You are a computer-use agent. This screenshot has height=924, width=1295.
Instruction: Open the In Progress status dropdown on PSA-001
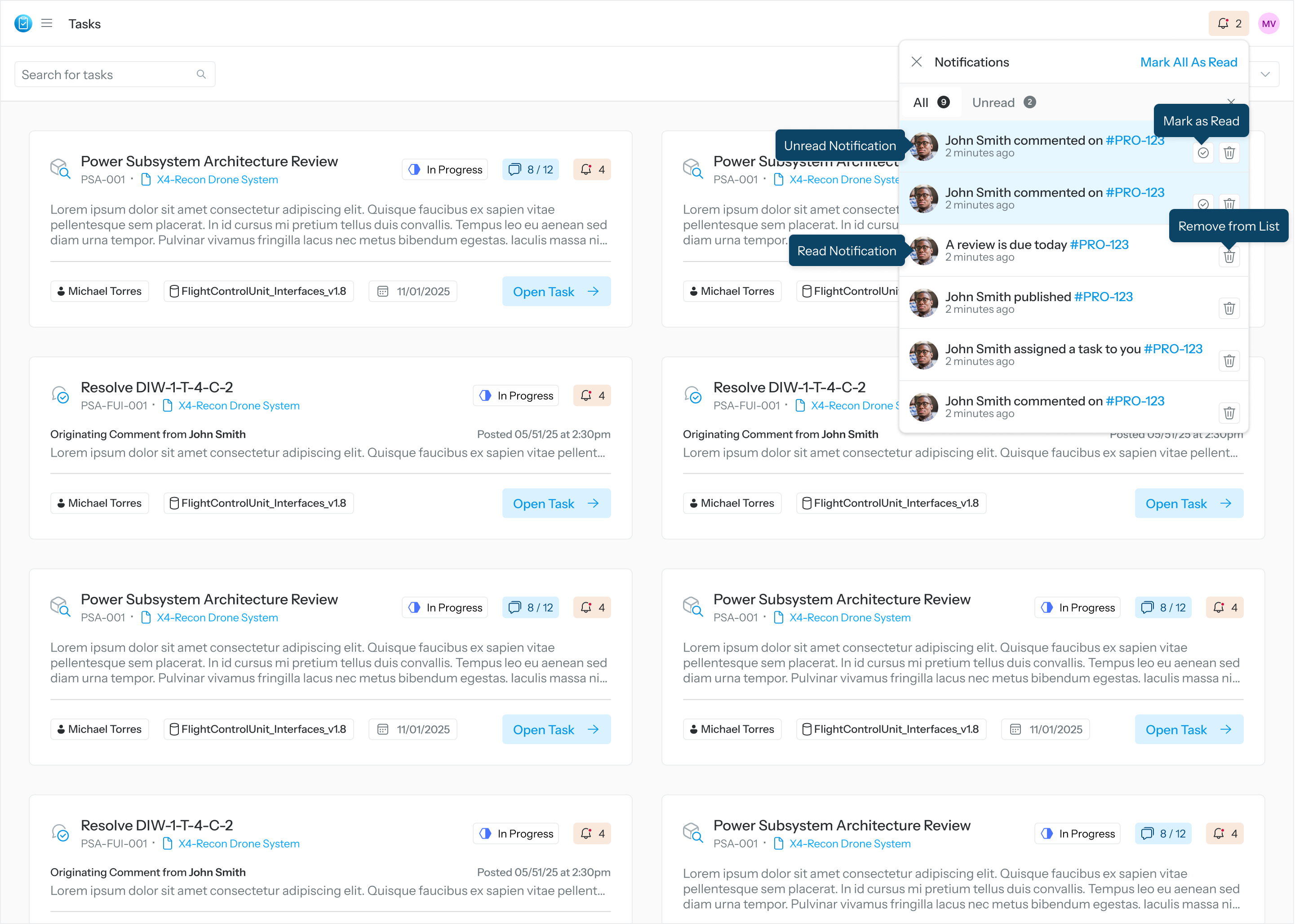[x=444, y=169]
